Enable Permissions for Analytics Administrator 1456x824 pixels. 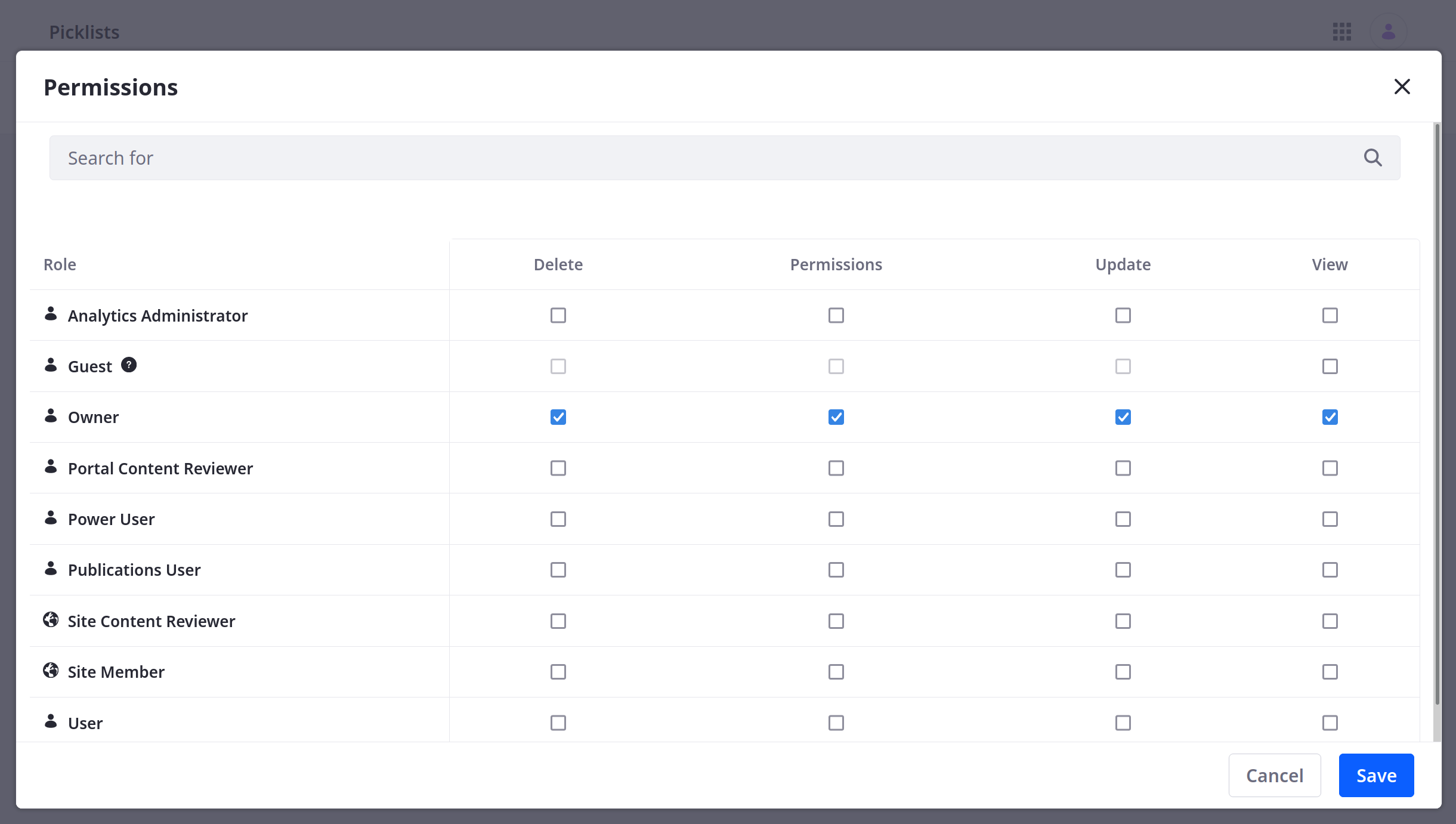pyautogui.click(x=835, y=315)
